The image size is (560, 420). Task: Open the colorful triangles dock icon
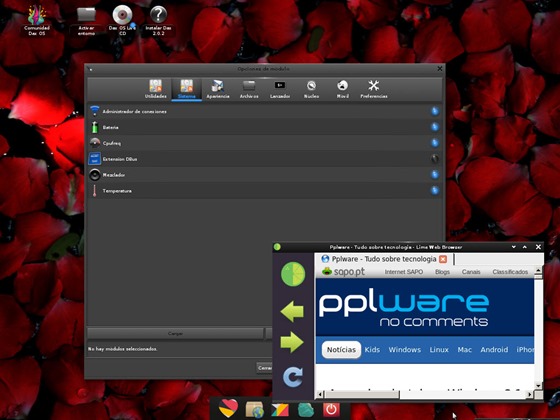coord(280,409)
